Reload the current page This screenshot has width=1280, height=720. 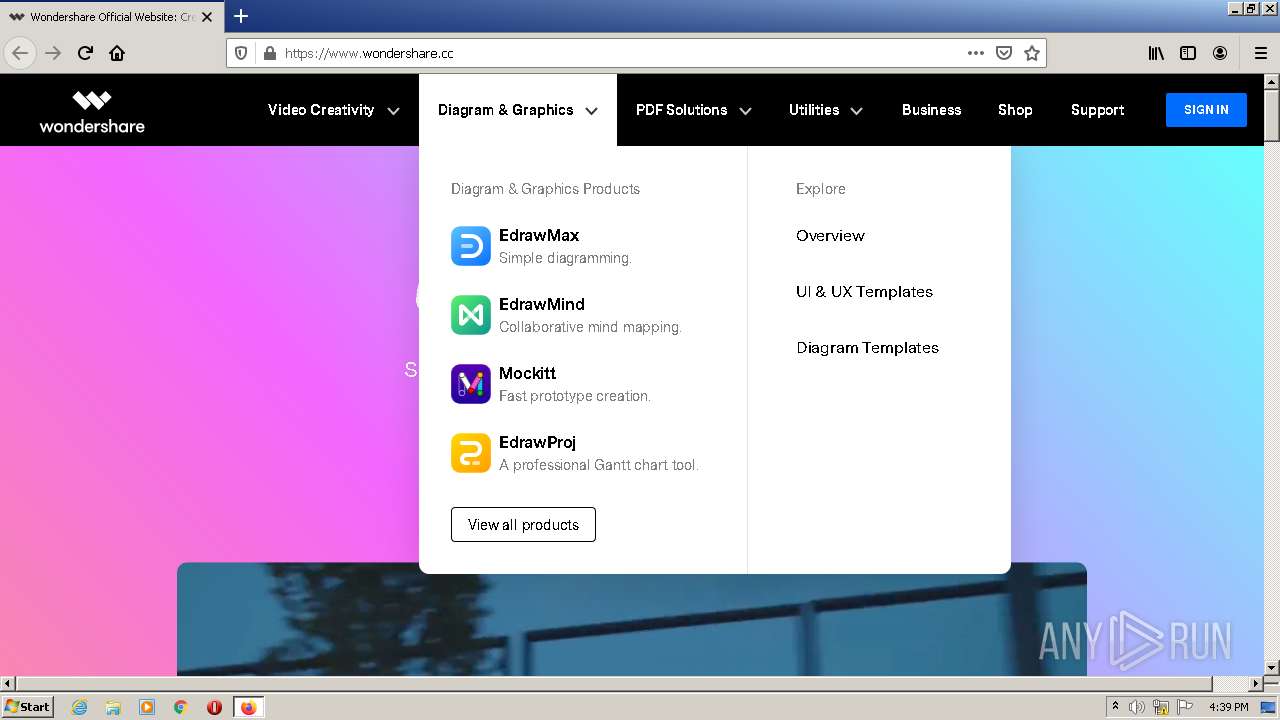(x=85, y=53)
